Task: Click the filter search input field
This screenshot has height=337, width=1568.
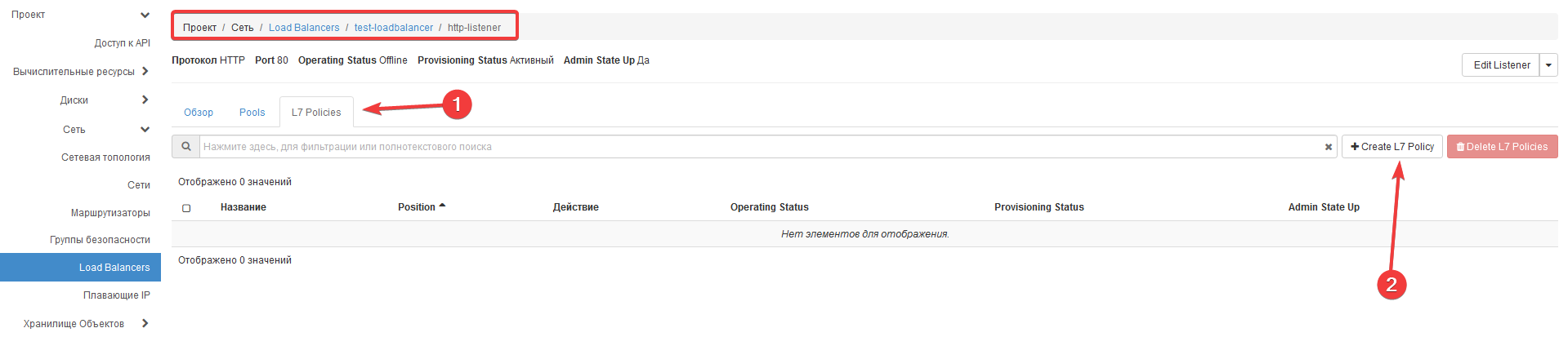Action: (760, 147)
